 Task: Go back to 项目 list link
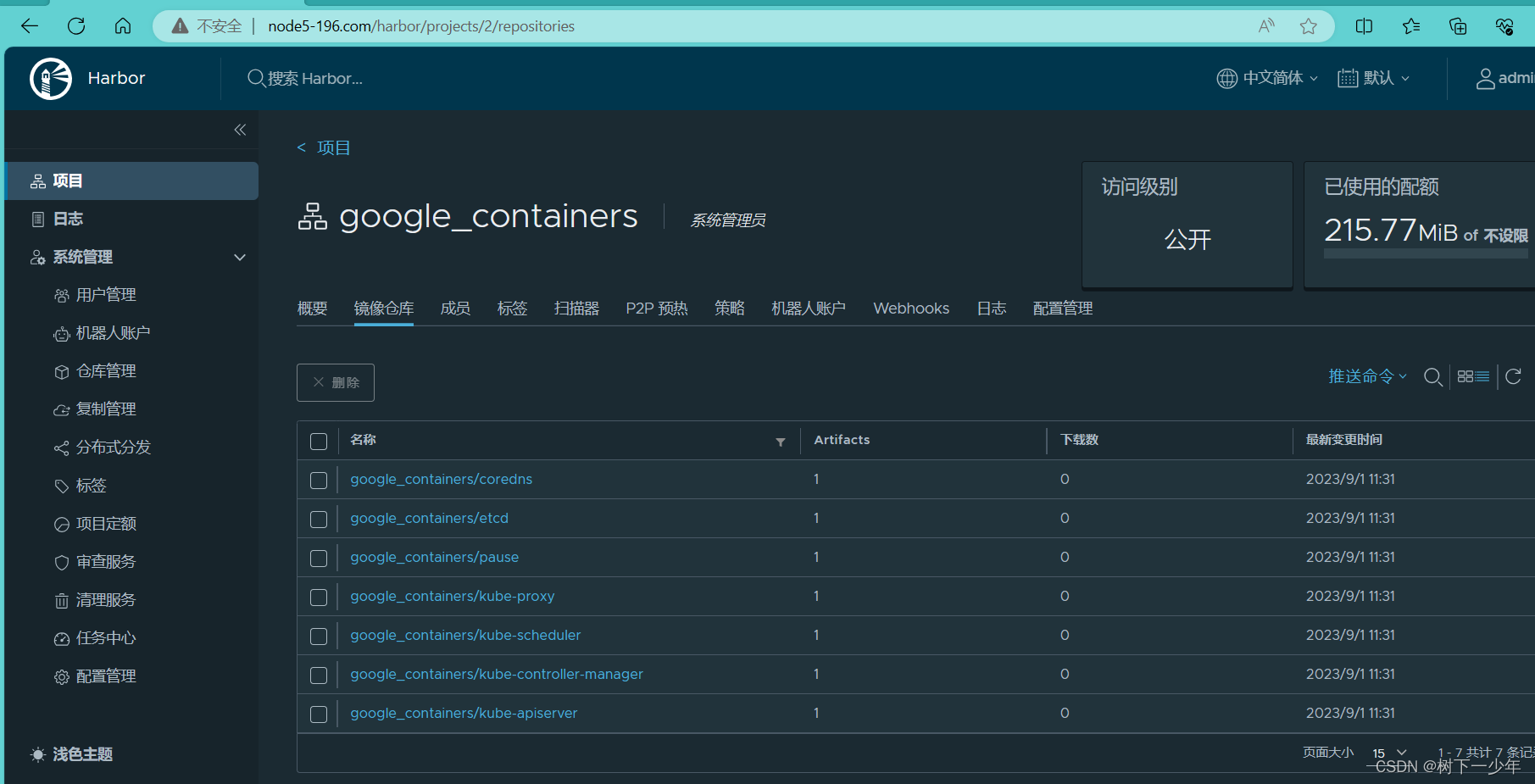click(324, 147)
